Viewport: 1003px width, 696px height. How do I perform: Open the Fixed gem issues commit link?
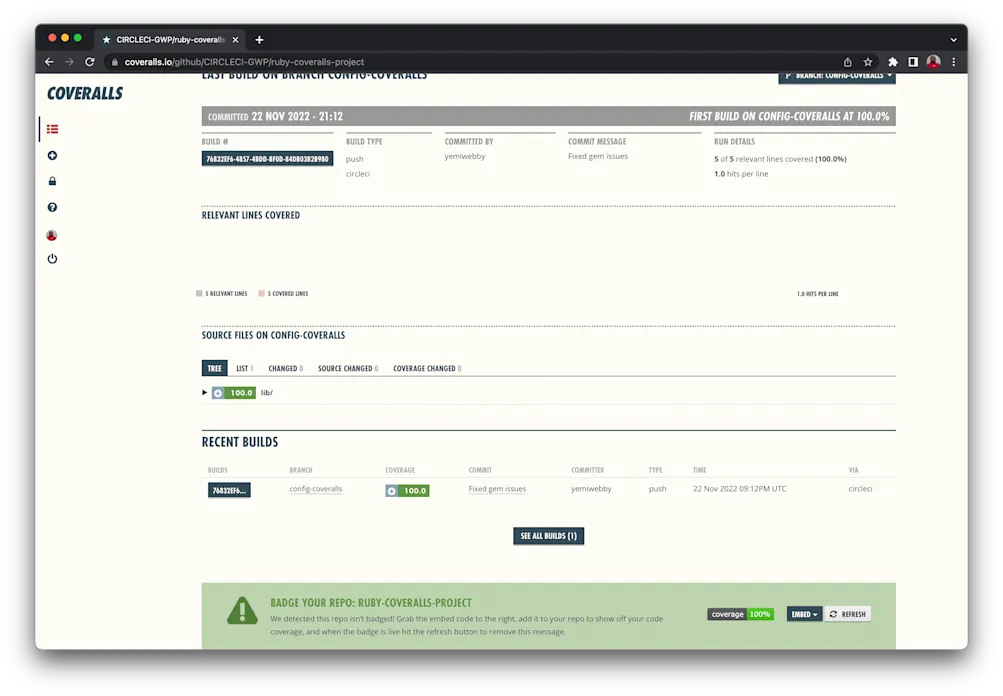497,489
